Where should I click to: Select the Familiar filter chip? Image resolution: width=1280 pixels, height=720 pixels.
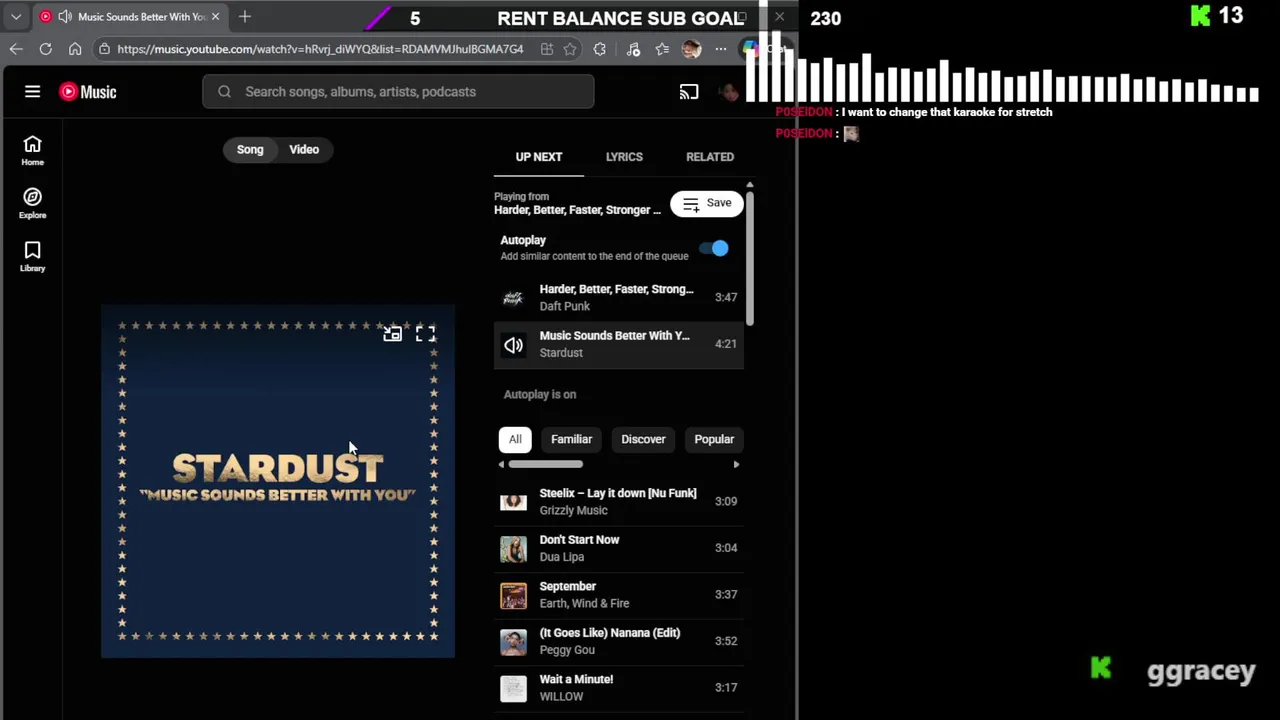click(x=571, y=439)
